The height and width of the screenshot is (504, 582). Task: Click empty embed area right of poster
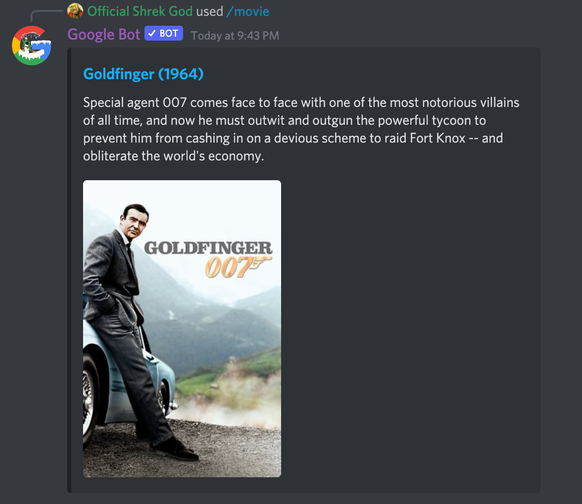[x=408, y=328]
